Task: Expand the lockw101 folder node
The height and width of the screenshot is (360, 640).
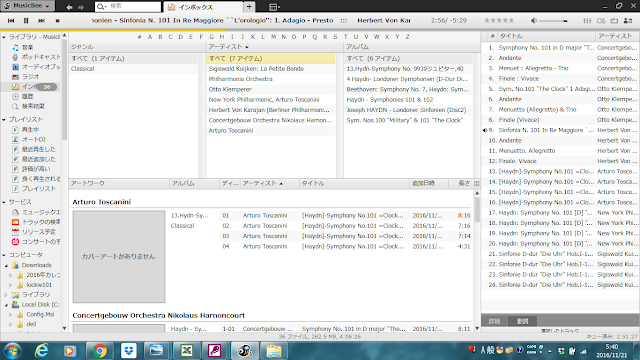Action: point(11,285)
